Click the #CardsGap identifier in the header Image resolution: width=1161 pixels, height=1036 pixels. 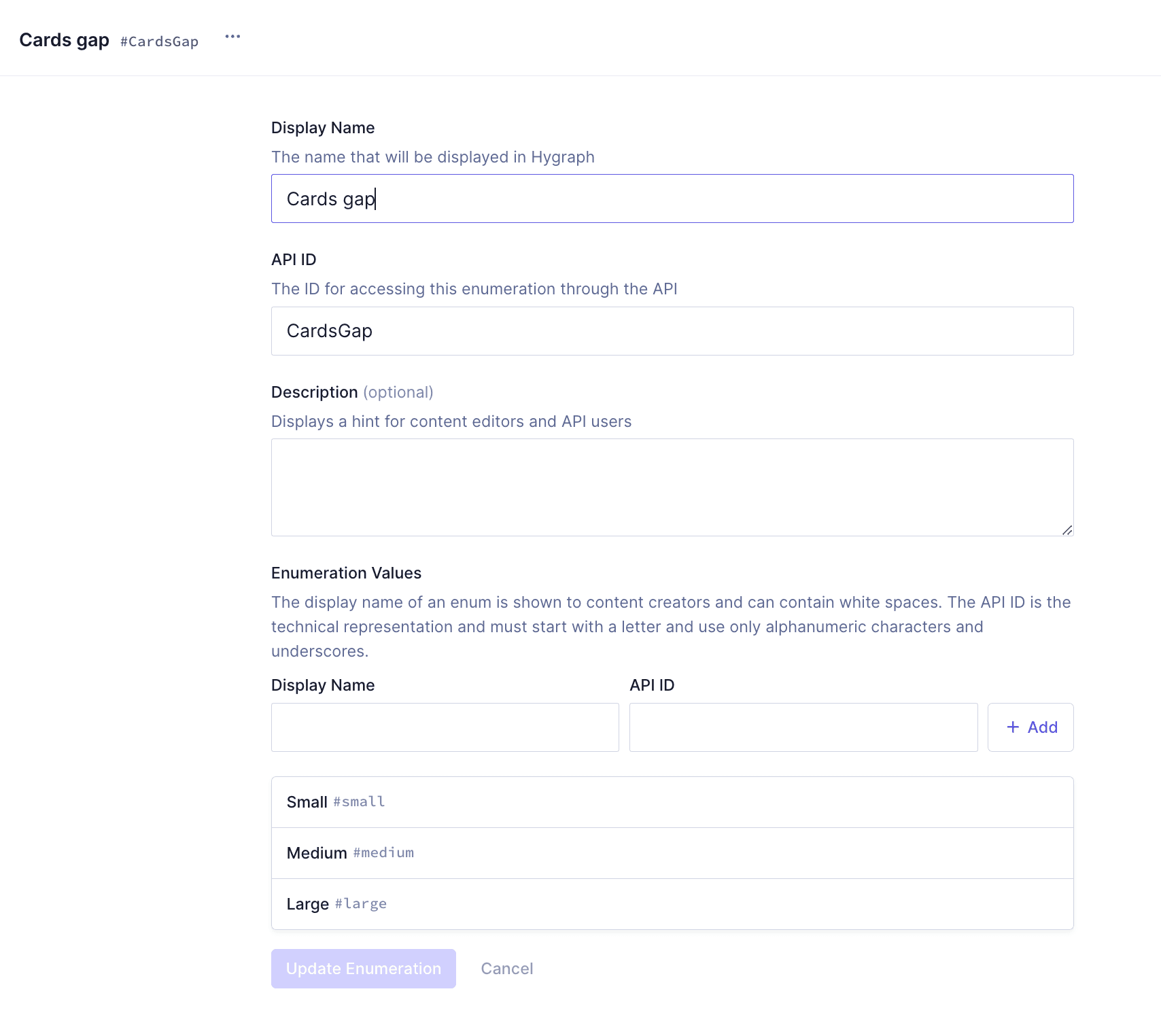[159, 41]
